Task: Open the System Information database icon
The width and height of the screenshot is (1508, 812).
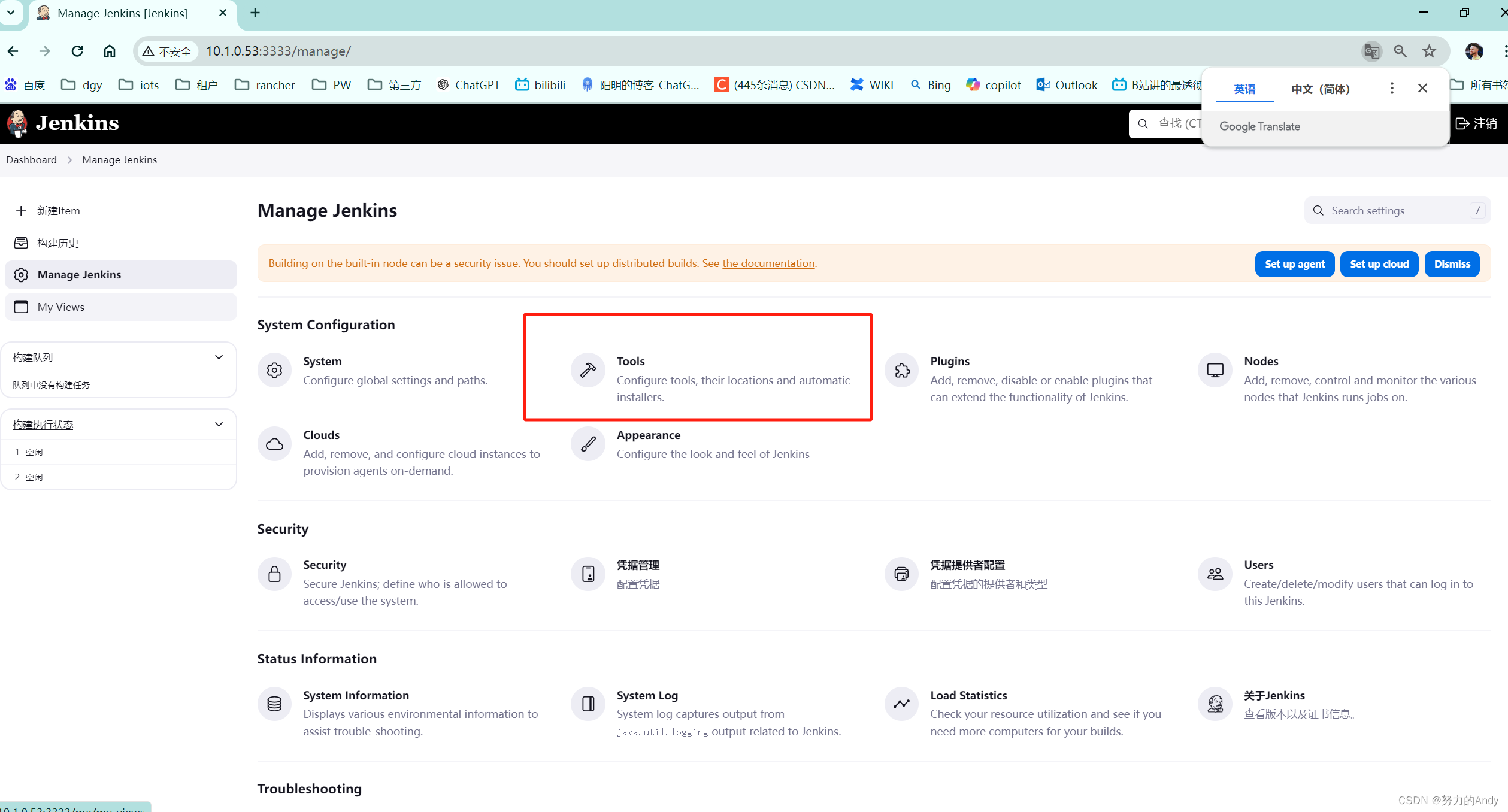Action: tap(274, 704)
